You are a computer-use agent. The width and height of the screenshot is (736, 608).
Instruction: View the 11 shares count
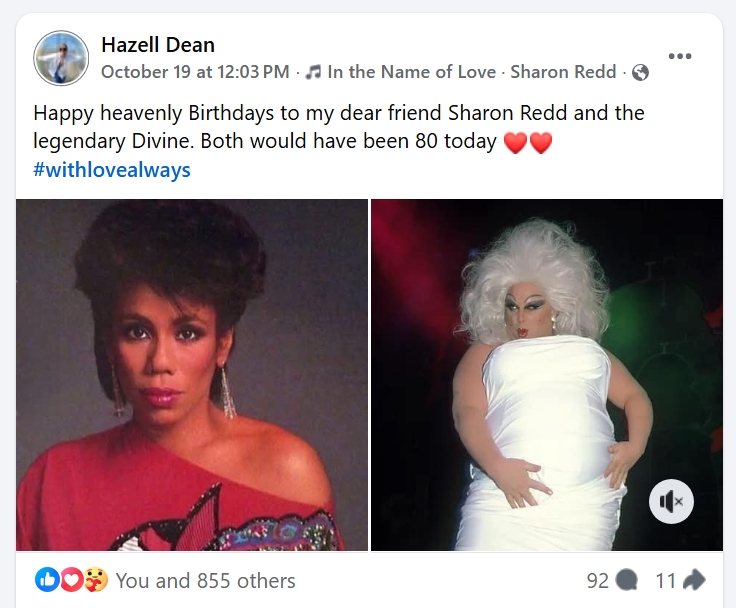coord(665,580)
